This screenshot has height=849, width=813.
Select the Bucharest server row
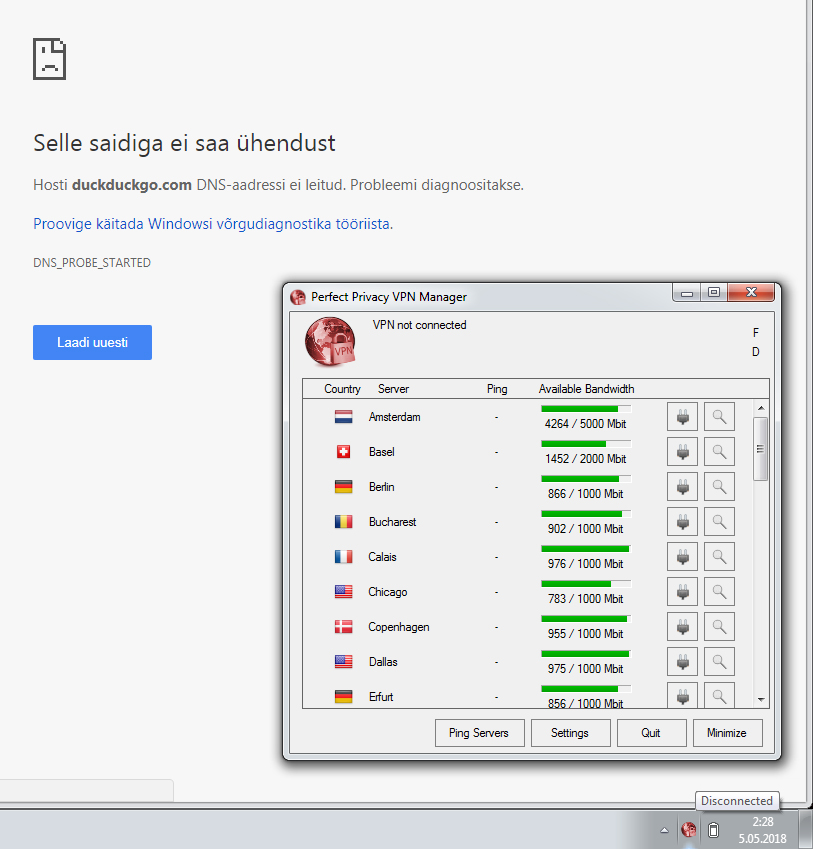tap(528, 522)
